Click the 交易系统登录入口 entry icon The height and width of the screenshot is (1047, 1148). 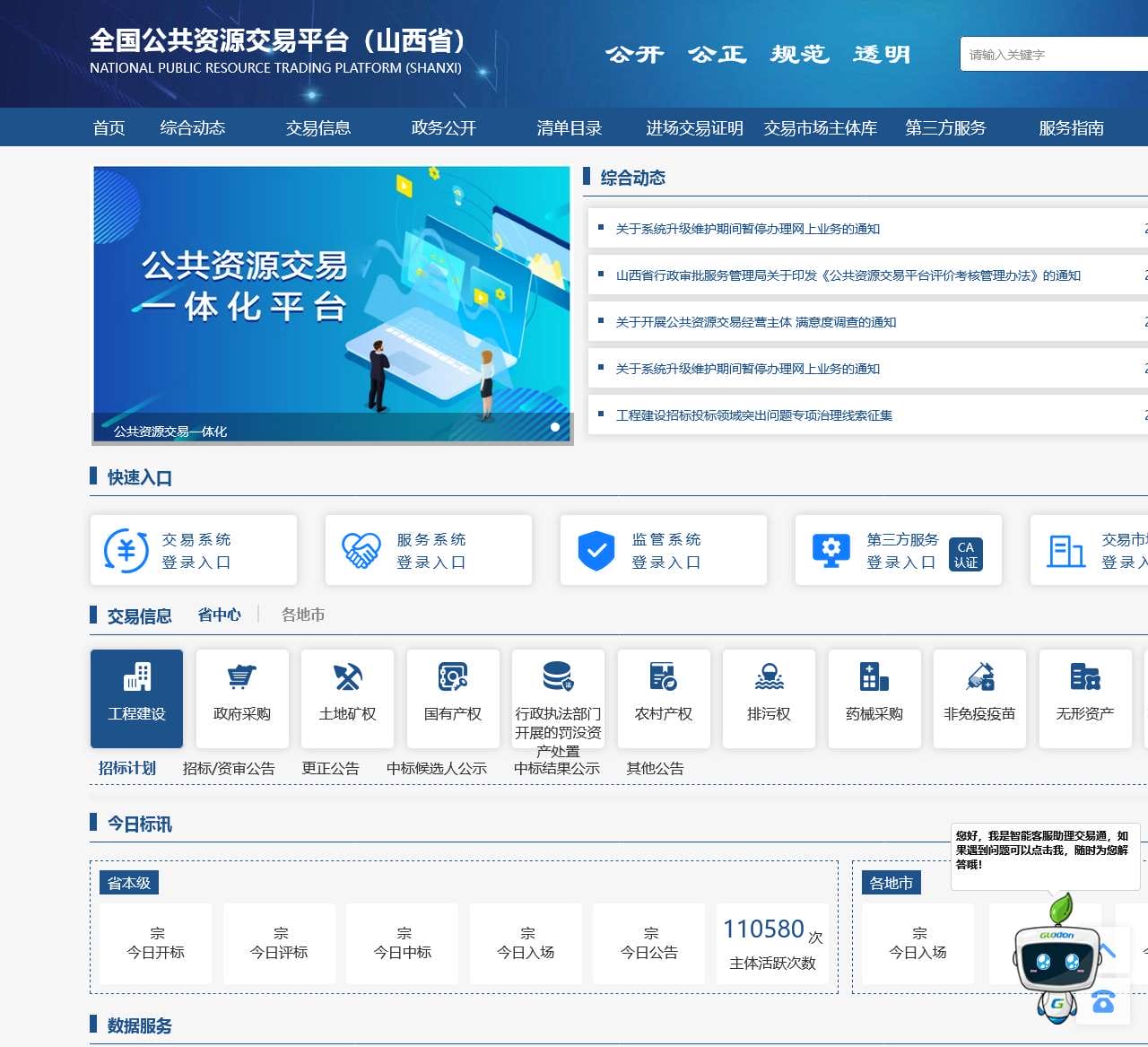126,550
